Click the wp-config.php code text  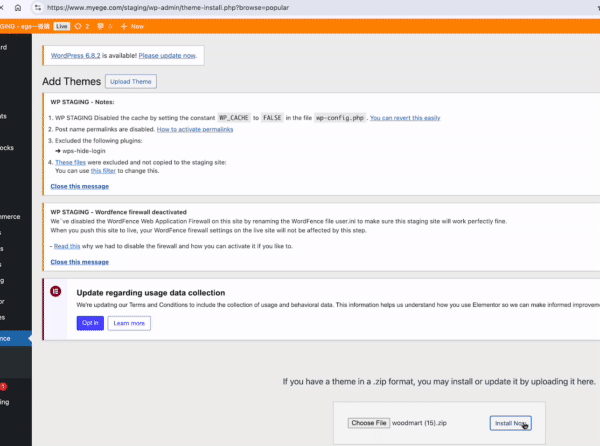pyautogui.click(x=339, y=118)
